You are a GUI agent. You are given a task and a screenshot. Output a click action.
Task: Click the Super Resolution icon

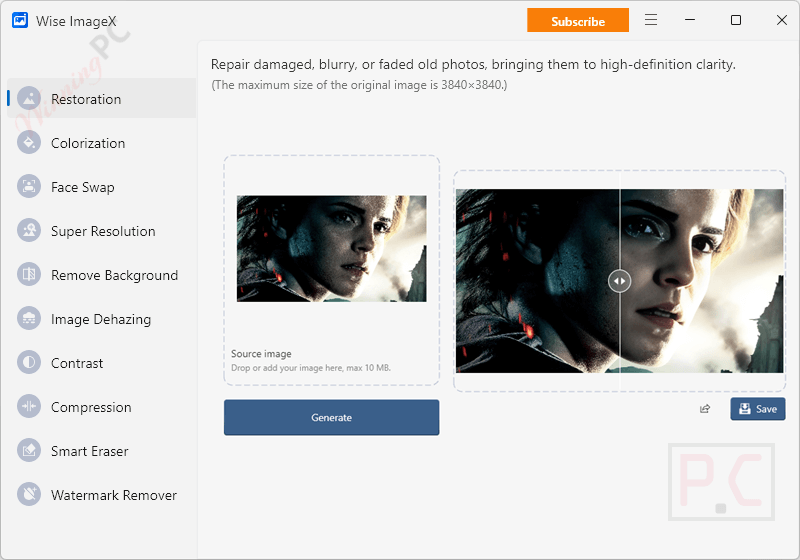tap(29, 231)
